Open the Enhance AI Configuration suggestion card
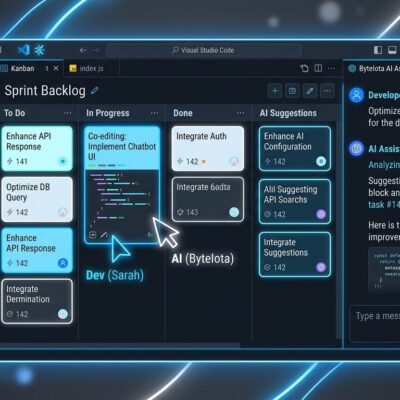 pyautogui.click(x=295, y=149)
